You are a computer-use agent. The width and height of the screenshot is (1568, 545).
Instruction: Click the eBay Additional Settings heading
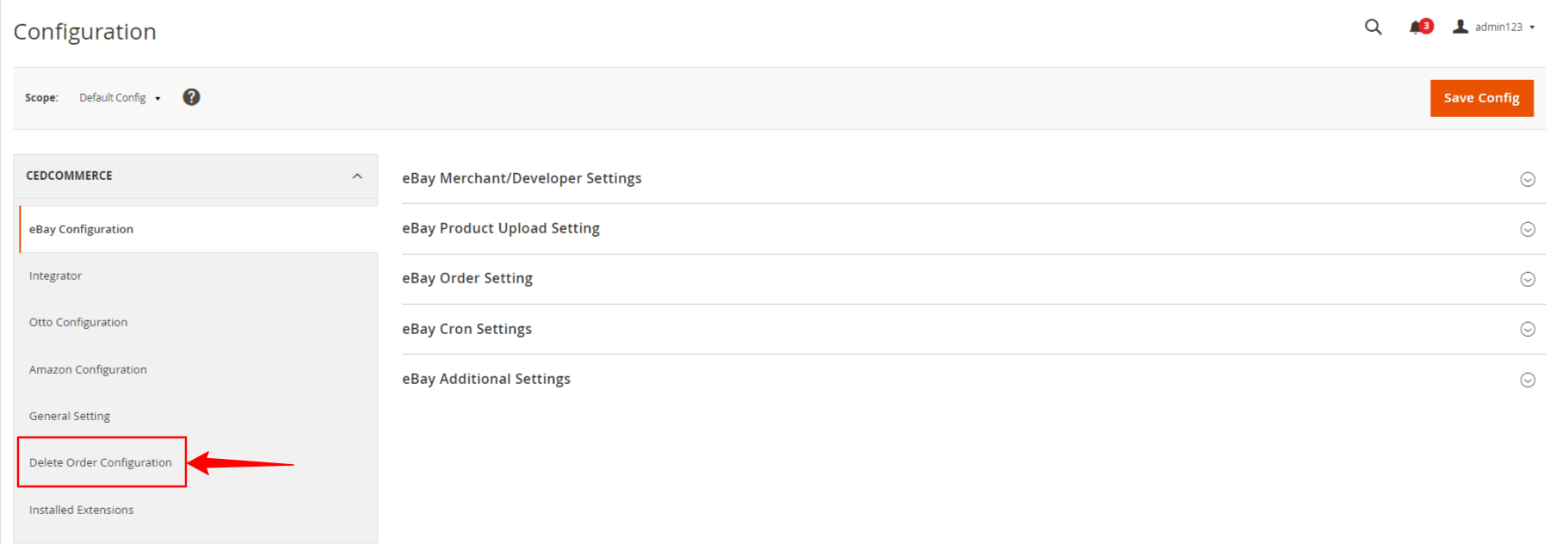[x=486, y=379]
